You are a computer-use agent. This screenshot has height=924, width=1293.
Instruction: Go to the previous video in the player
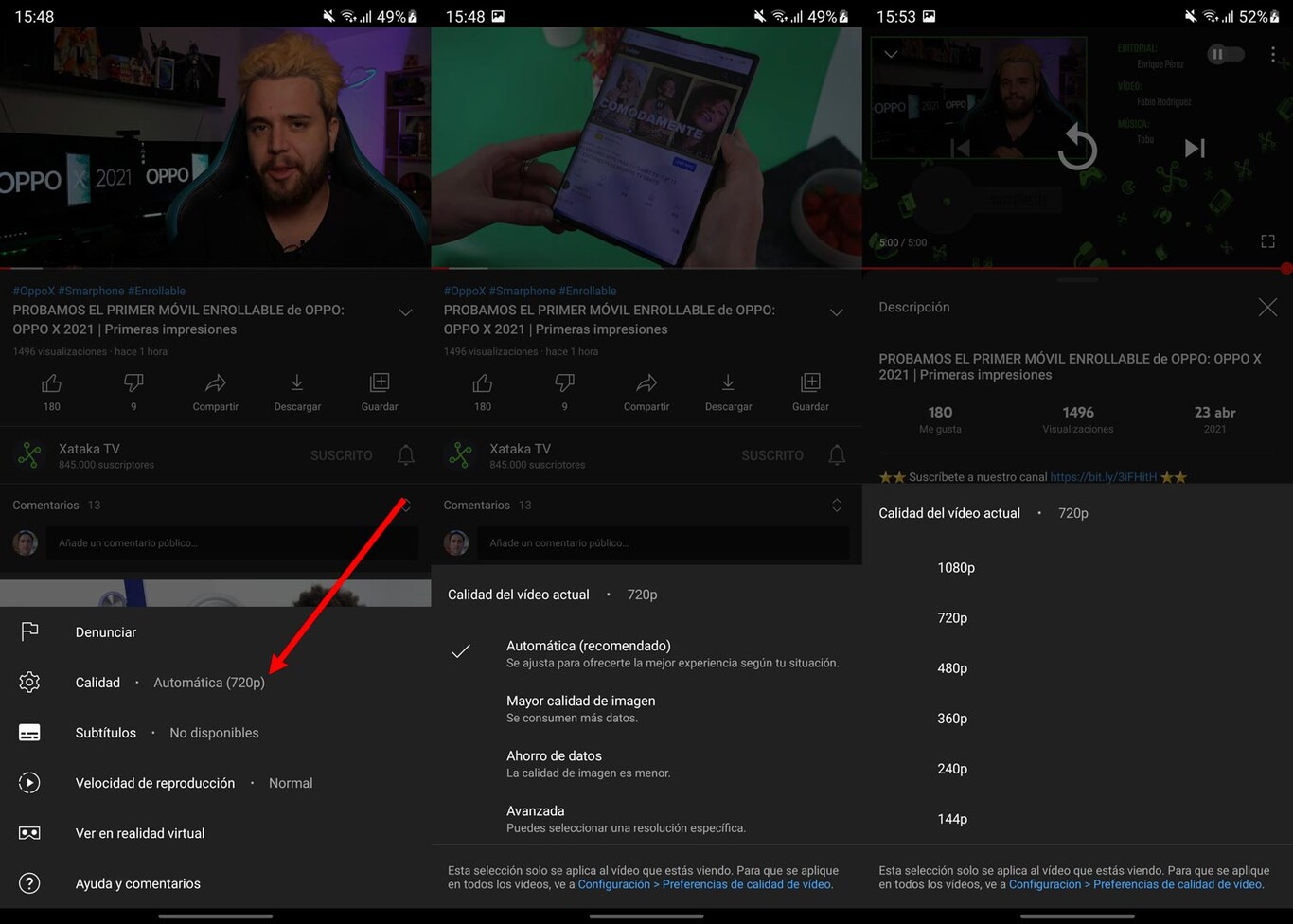[961, 148]
